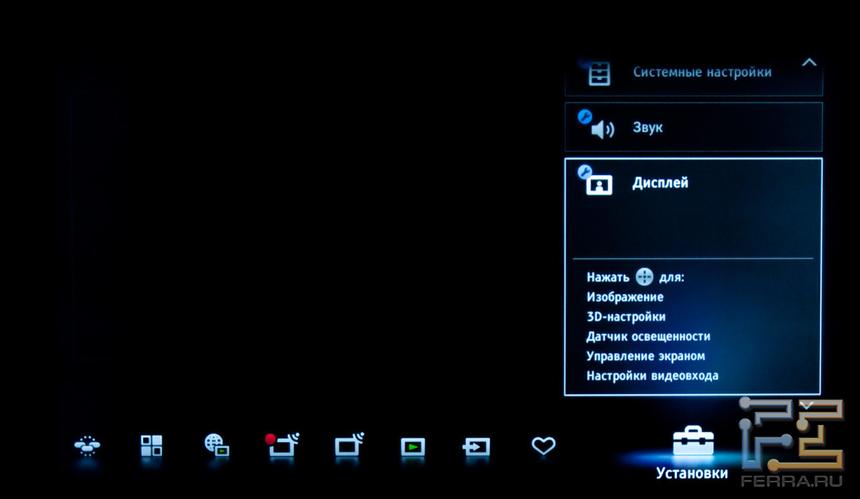Open the Sony Entertainment Network icon

87,446
